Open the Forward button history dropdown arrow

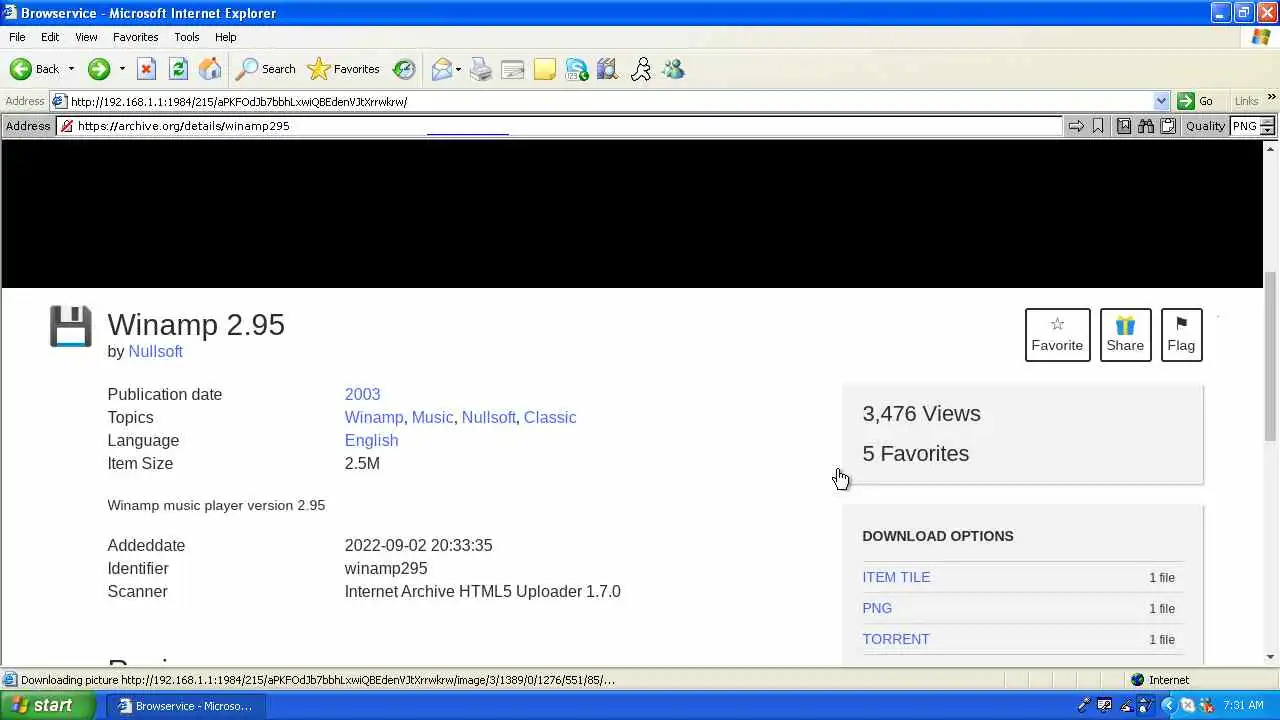tap(122, 69)
